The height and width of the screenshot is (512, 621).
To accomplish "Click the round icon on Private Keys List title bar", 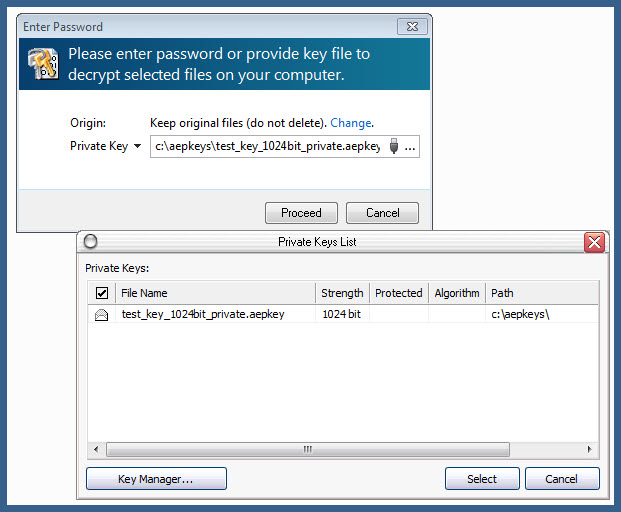I will pos(90,242).
